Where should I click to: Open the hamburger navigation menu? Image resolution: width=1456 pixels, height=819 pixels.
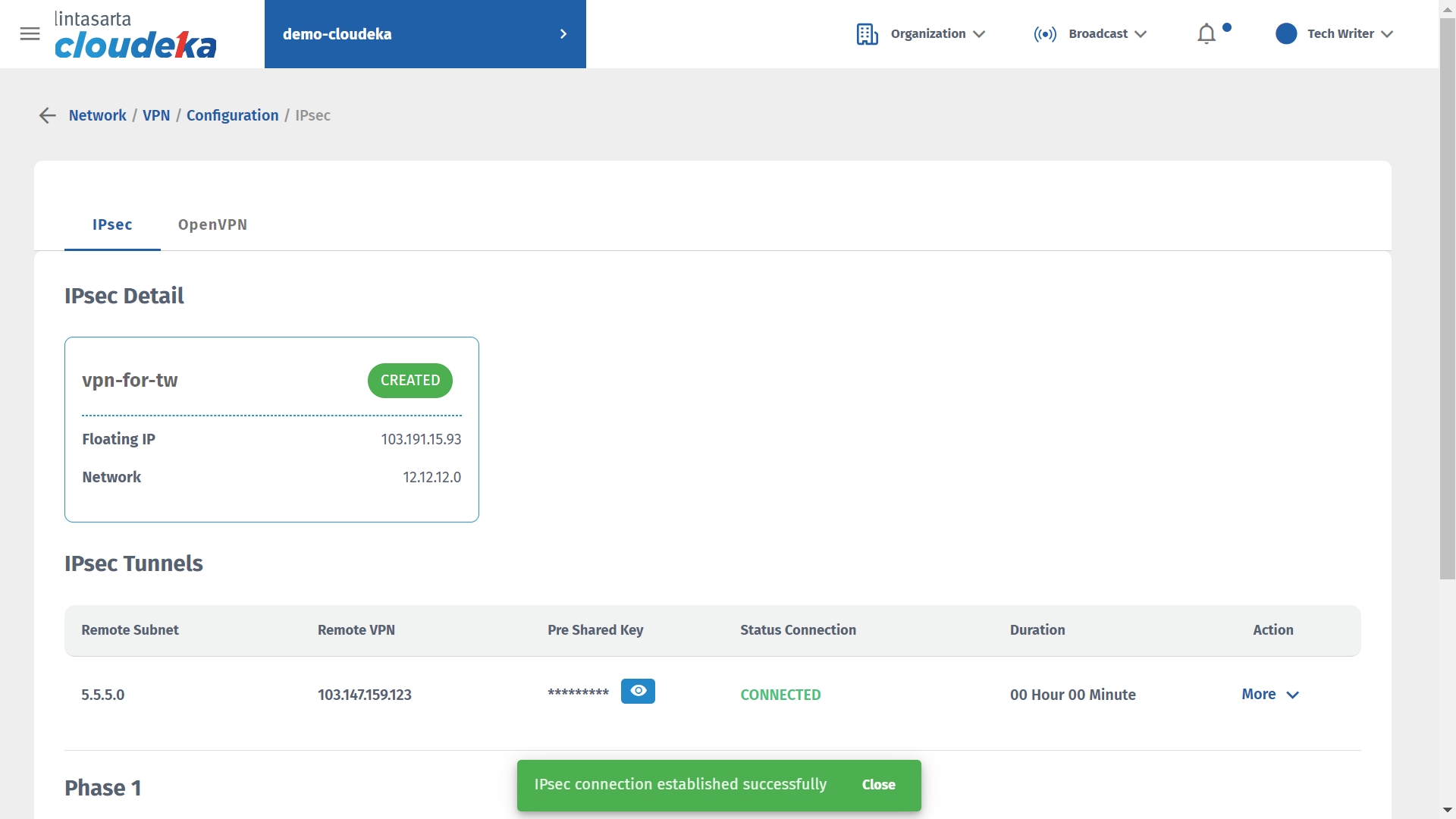click(30, 33)
